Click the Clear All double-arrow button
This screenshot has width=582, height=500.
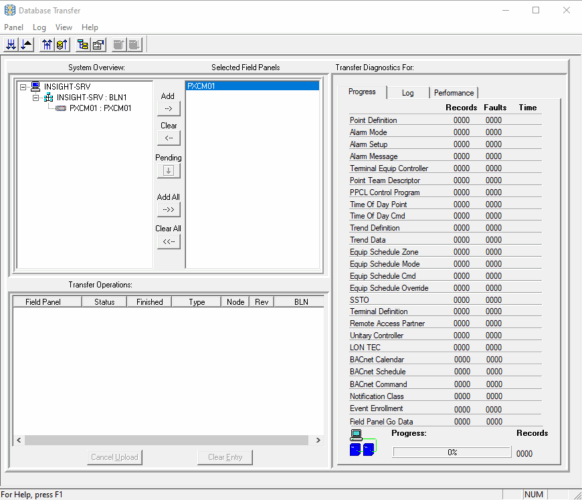tap(169, 242)
